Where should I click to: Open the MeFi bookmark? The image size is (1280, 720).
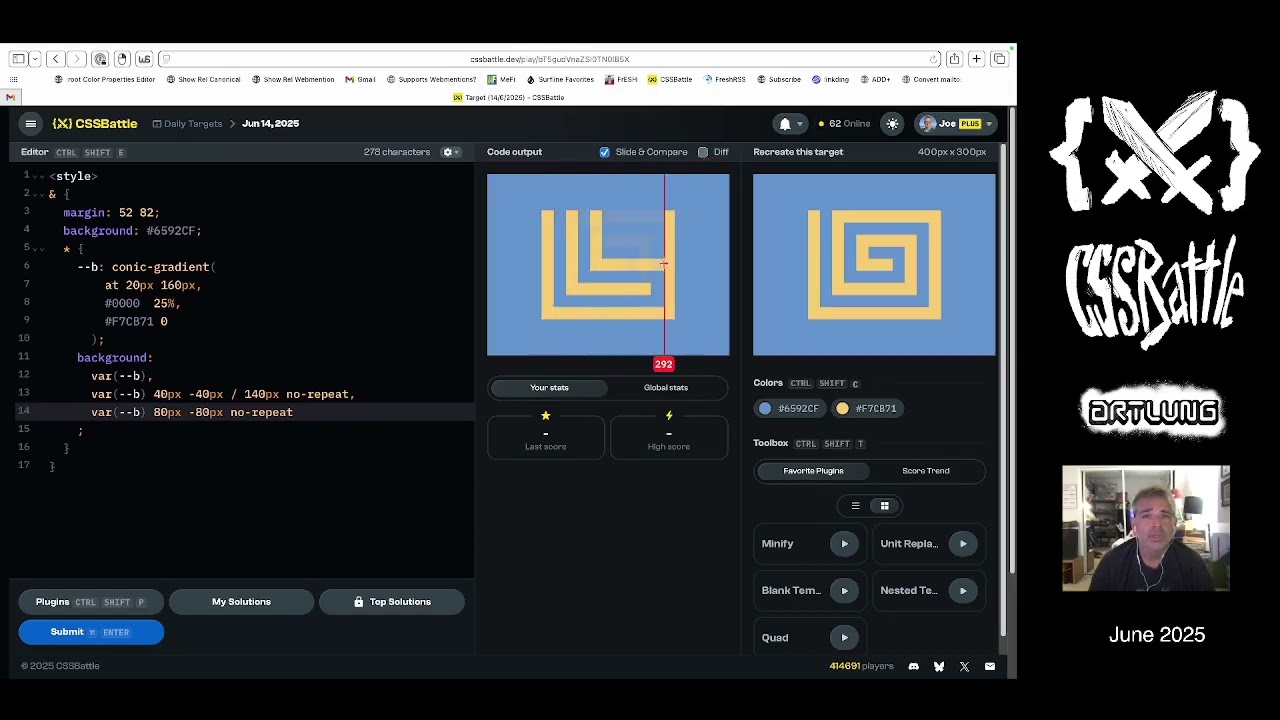(502, 80)
